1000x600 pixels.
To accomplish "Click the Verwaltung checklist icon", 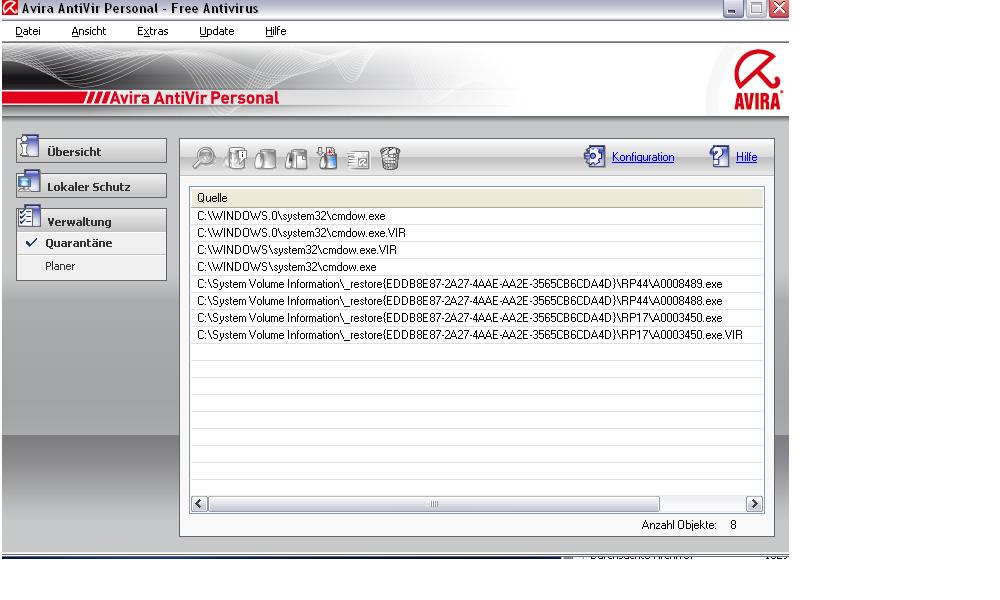I will (x=29, y=216).
